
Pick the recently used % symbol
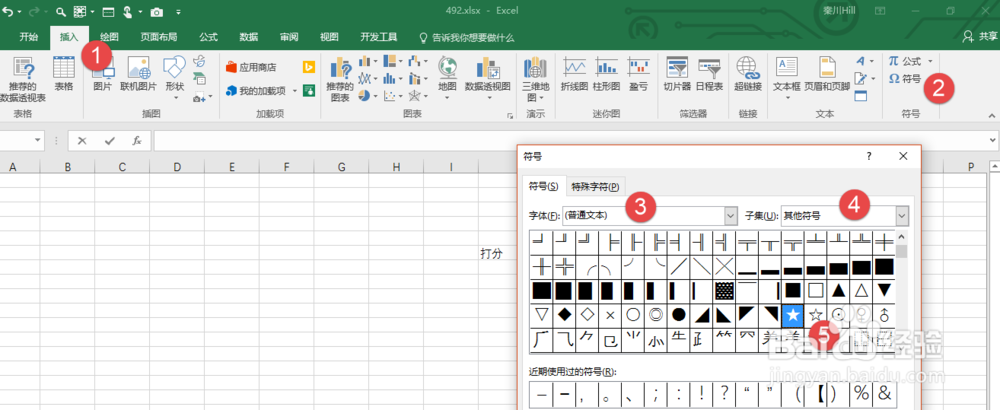[861, 393]
